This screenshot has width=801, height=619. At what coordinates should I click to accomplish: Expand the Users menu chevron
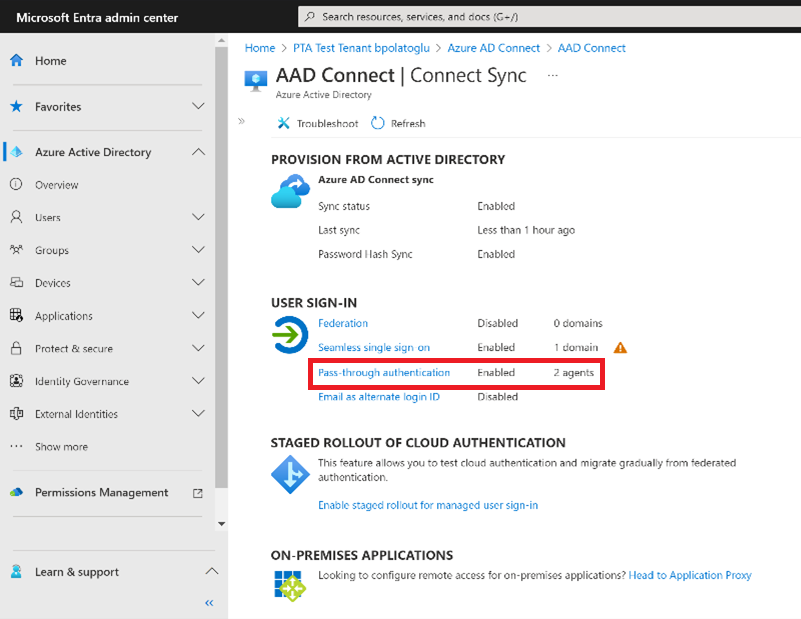coord(198,217)
